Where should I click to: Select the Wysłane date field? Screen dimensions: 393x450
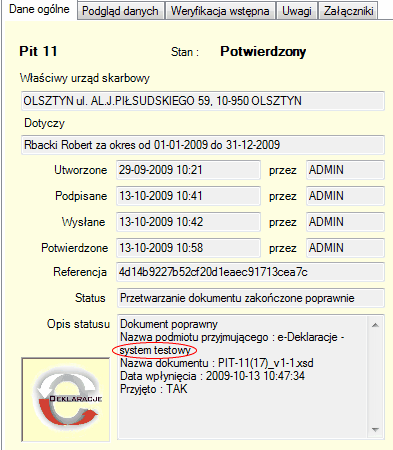[188, 222]
